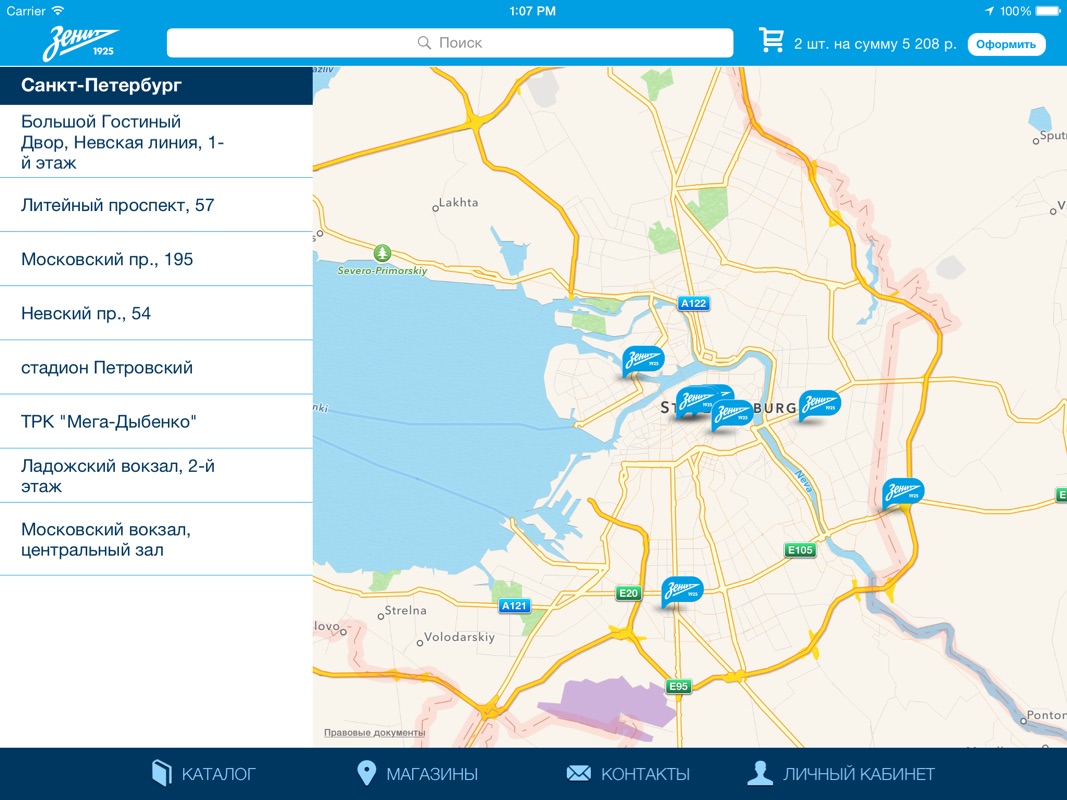Choose the Невский пр., 54 store
The width and height of the screenshot is (1067, 800).
[x=157, y=313]
